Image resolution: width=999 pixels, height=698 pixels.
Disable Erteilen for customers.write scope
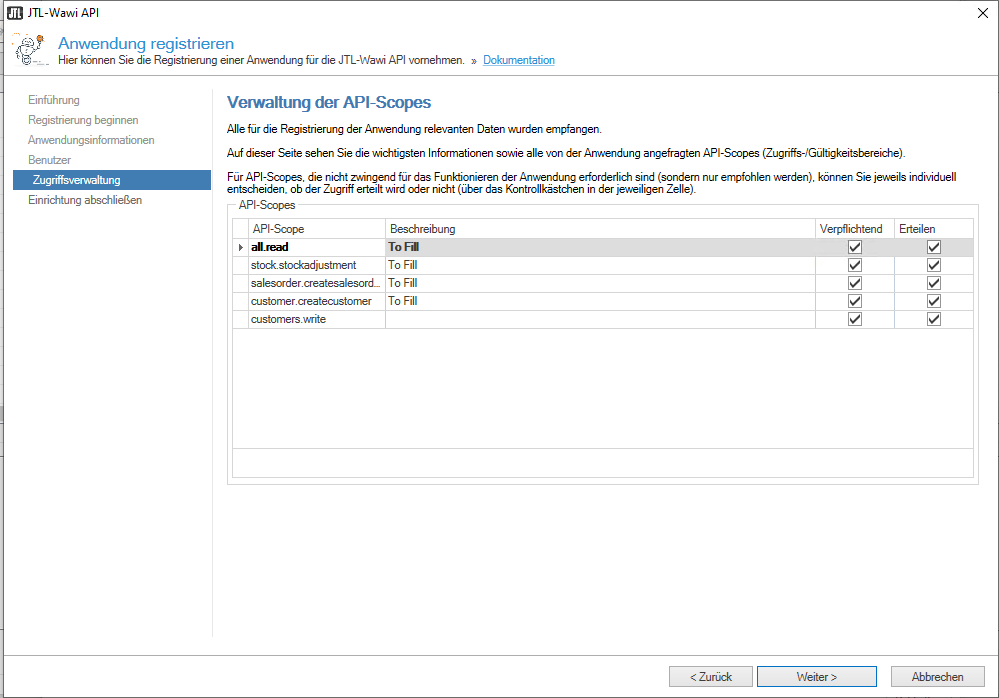[x=934, y=319]
